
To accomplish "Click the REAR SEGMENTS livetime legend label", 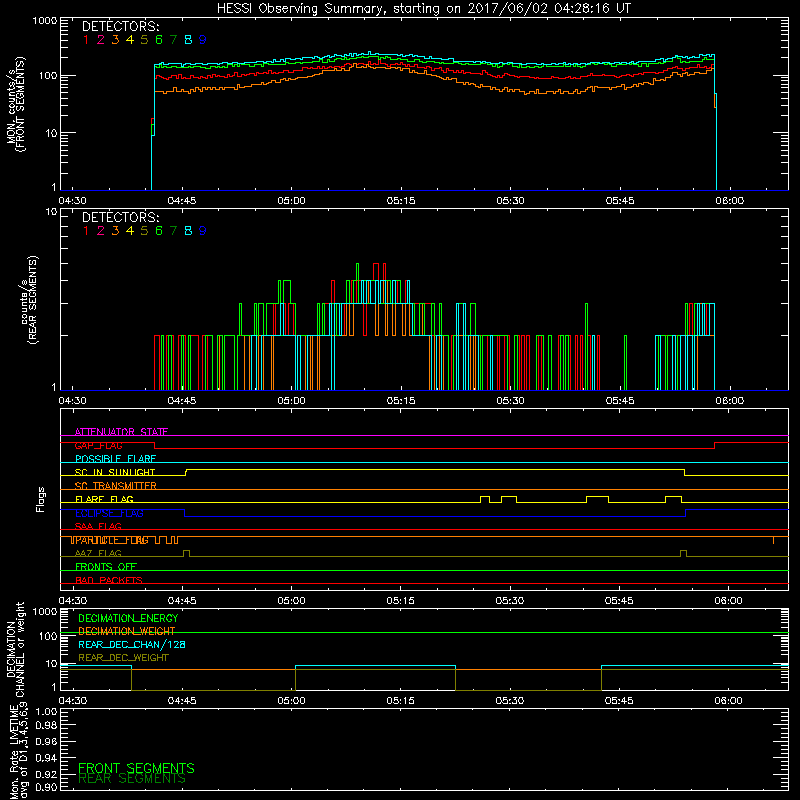I will [x=132, y=779].
